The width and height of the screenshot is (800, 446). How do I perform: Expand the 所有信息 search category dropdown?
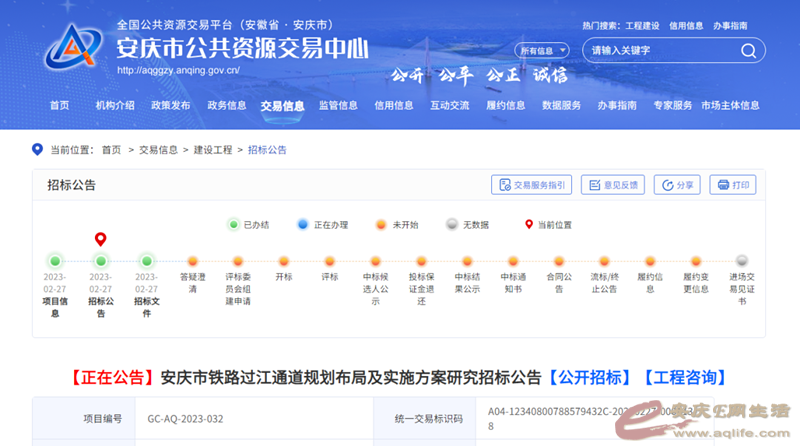[542, 50]
